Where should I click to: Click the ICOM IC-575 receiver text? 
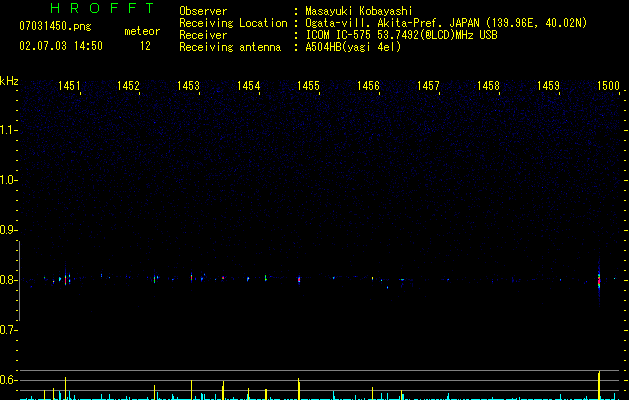pos(401,35)
